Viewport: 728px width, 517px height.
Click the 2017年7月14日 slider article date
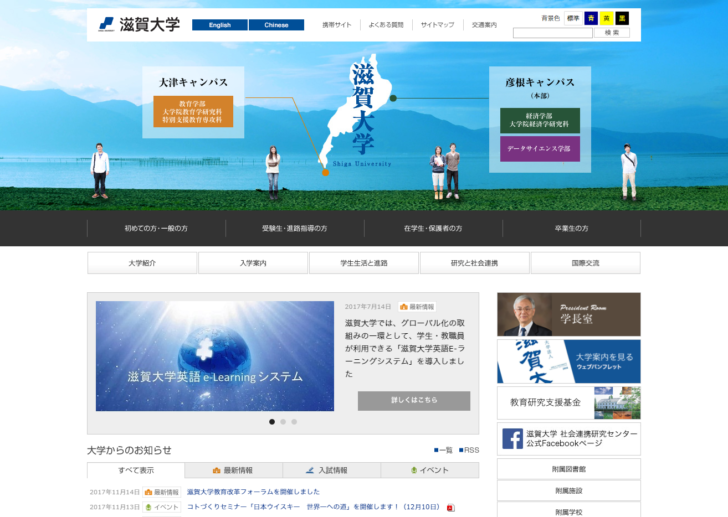tap(368, 307)
